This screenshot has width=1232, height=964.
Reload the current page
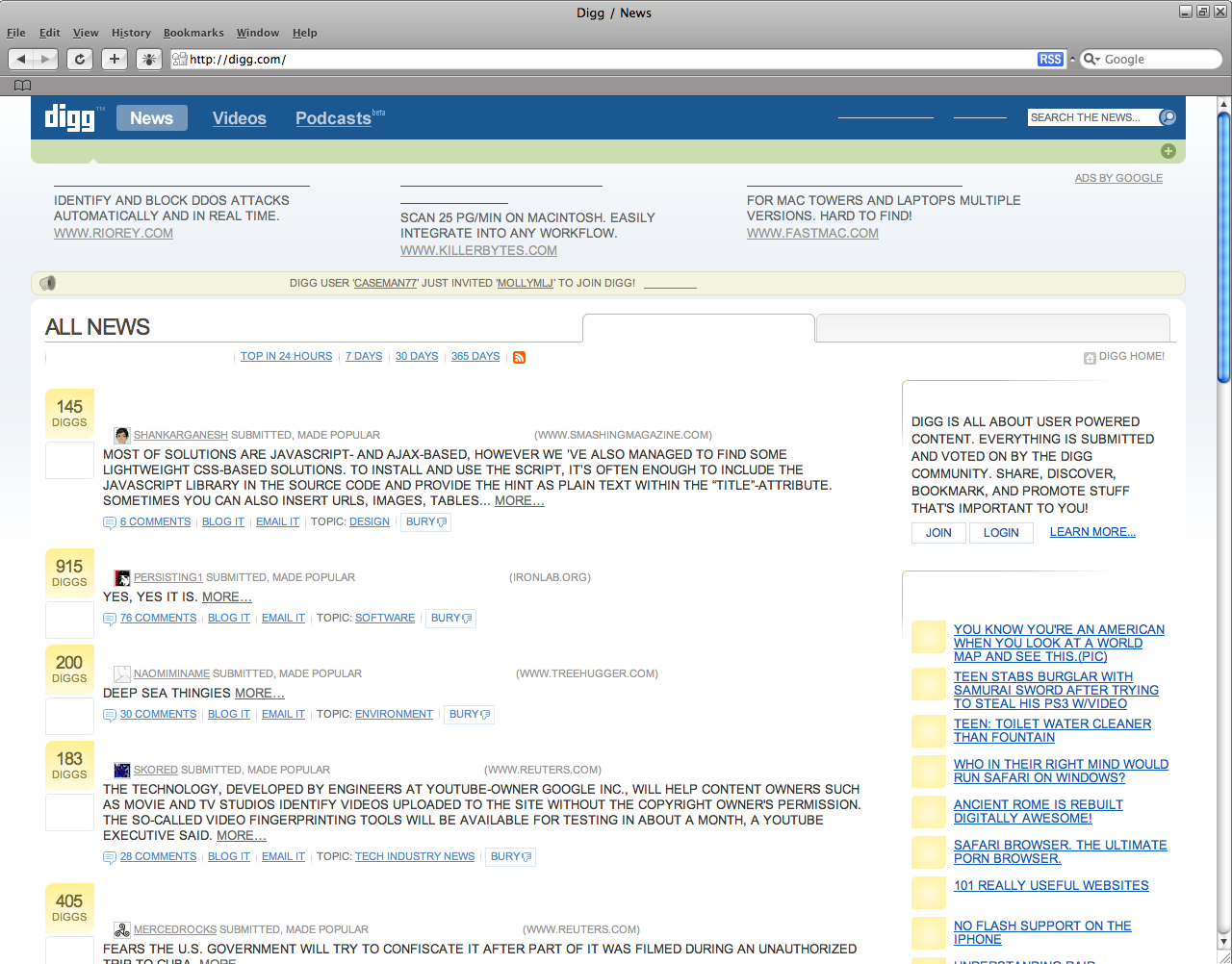point(80,60)
